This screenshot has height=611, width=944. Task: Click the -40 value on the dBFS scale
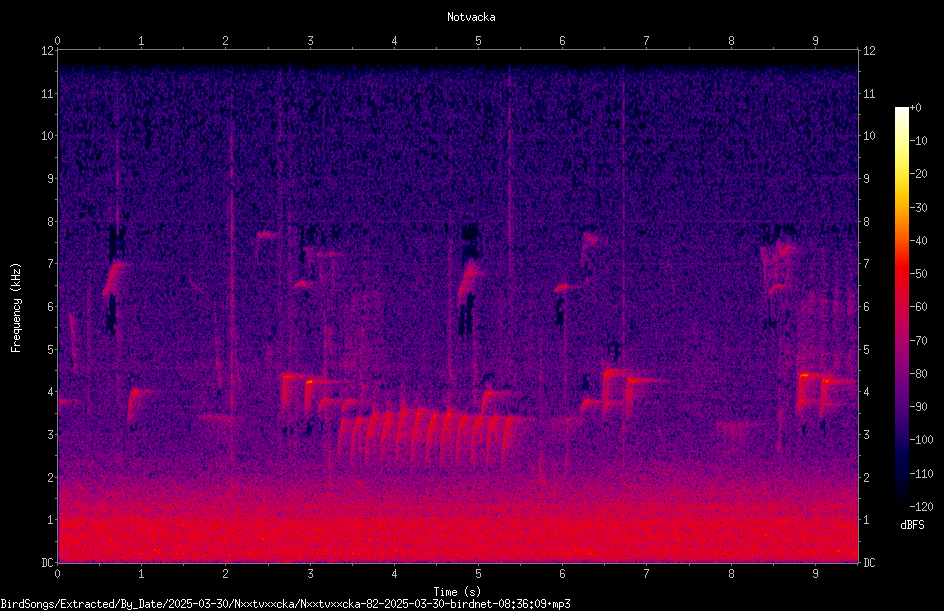[x=918, y=241]
